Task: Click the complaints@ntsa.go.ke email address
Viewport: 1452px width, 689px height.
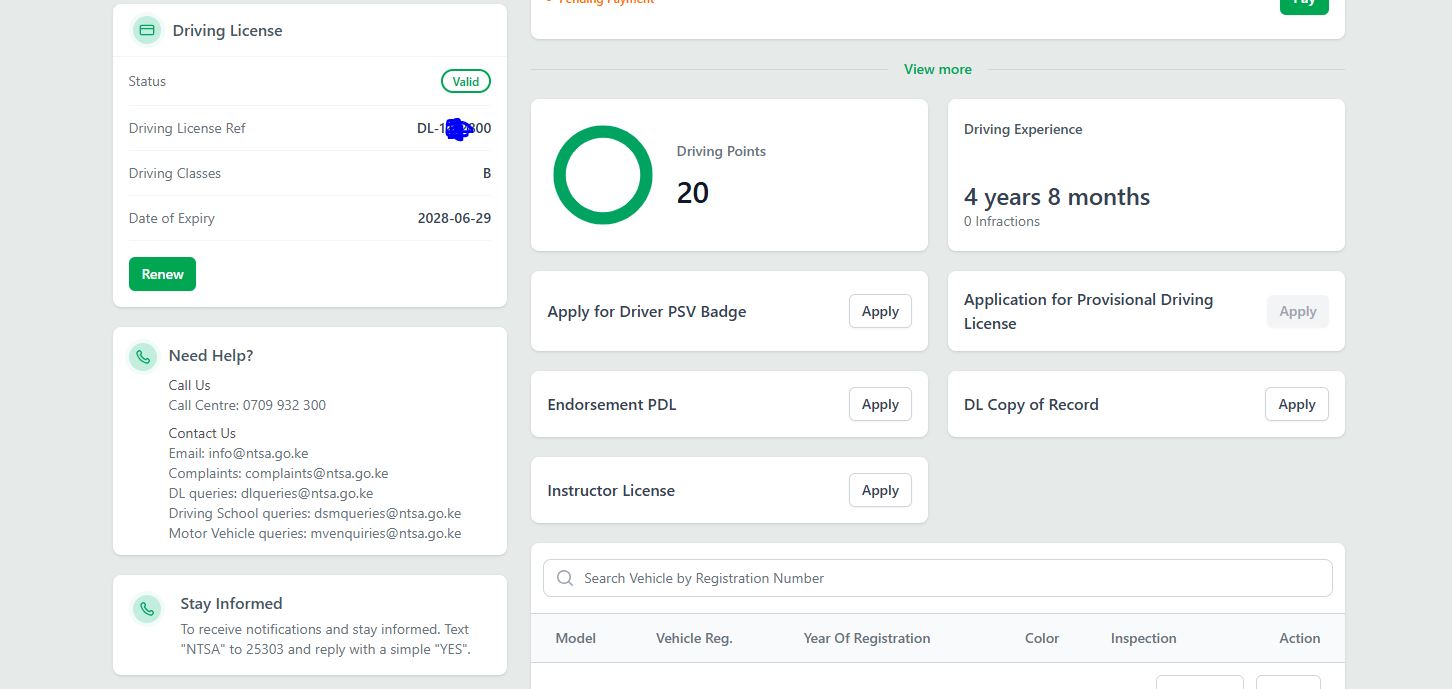Action: (316, 473)
